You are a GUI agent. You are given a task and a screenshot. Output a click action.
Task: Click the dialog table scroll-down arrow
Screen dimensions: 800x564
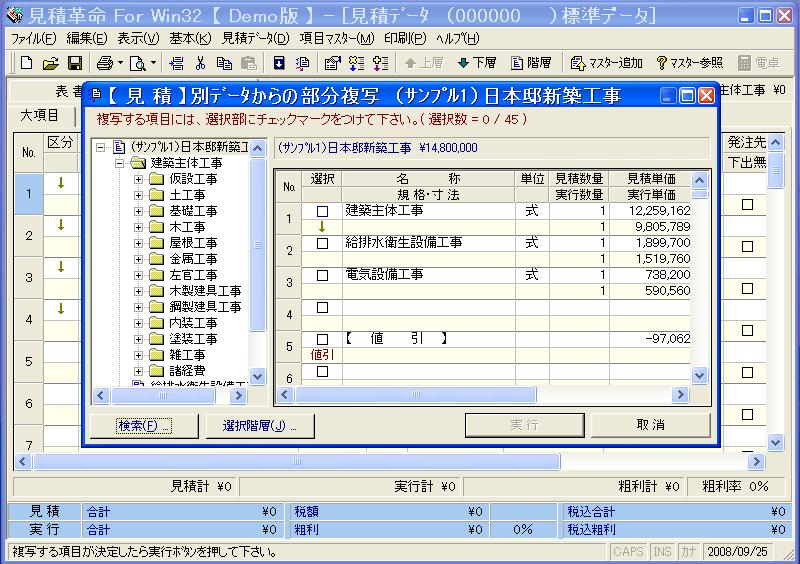(x=699, y=376)
